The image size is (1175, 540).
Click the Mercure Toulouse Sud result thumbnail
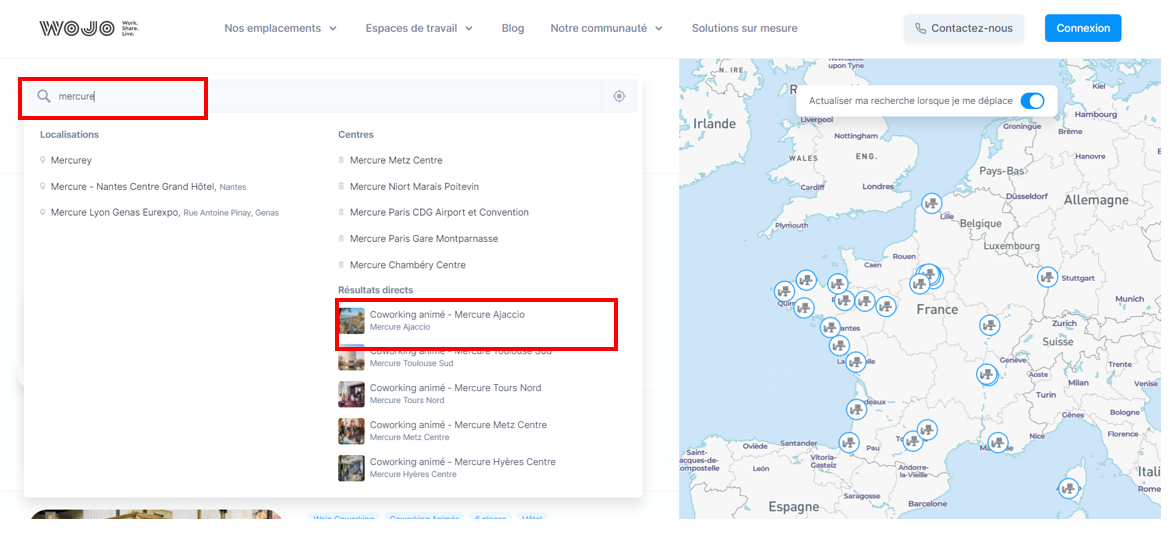[351, 358]
